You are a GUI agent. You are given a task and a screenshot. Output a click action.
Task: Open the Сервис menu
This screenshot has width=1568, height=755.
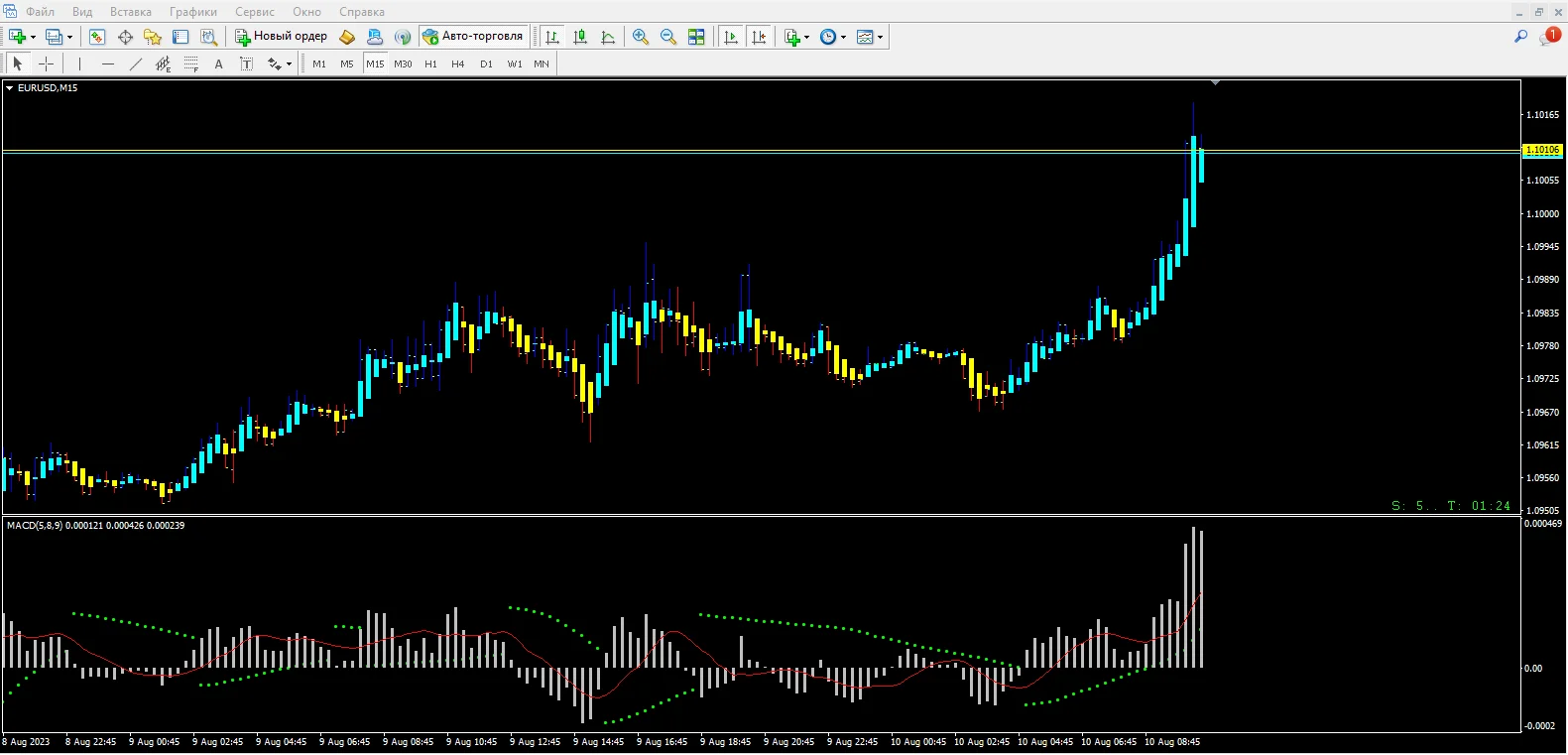255,12
